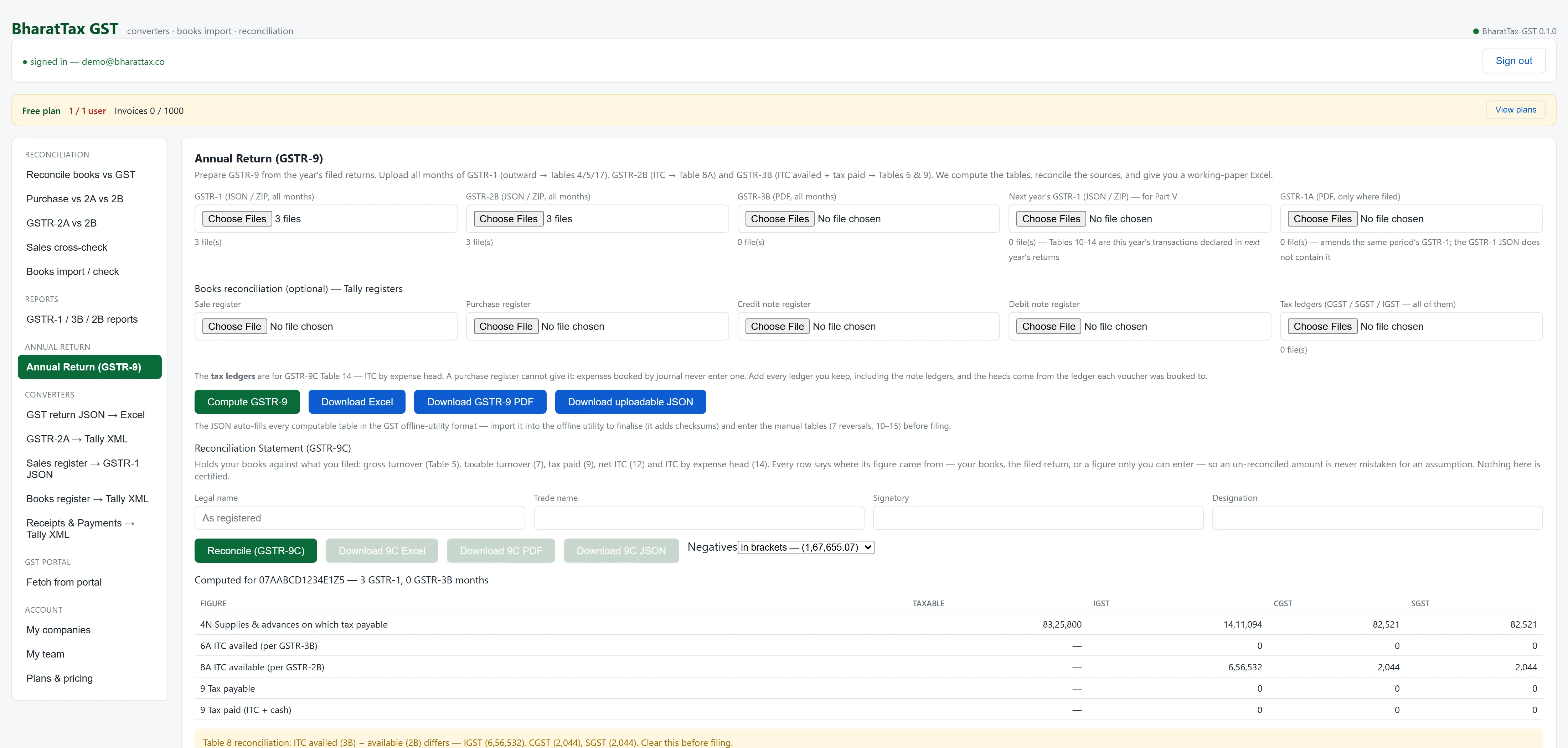Image resolution: width=1568 pixels, height=748 pixels.
Task: Choose file for Credit note register
Action: [x=777, y=327]
